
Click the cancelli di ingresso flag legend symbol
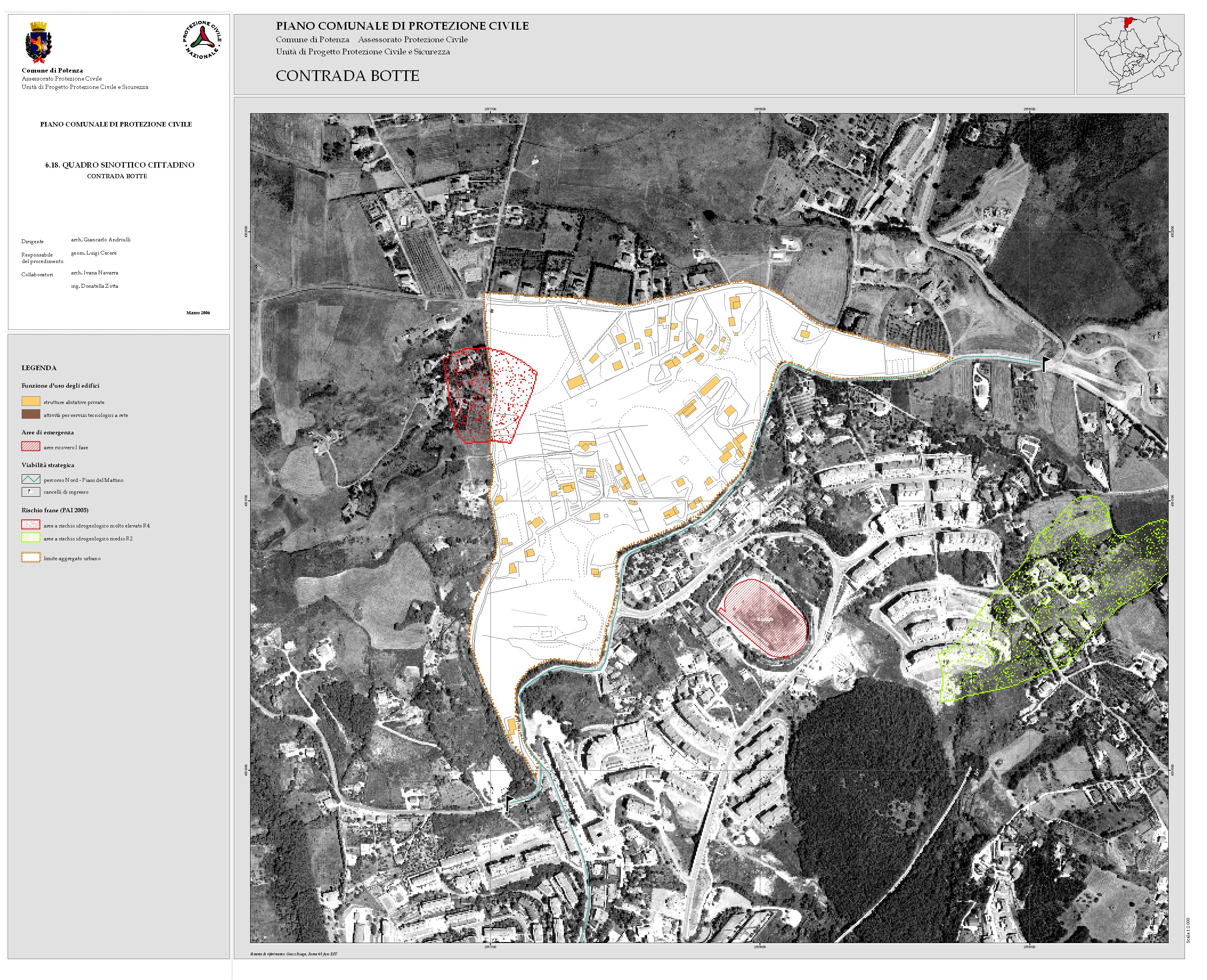tap(30, 492)
